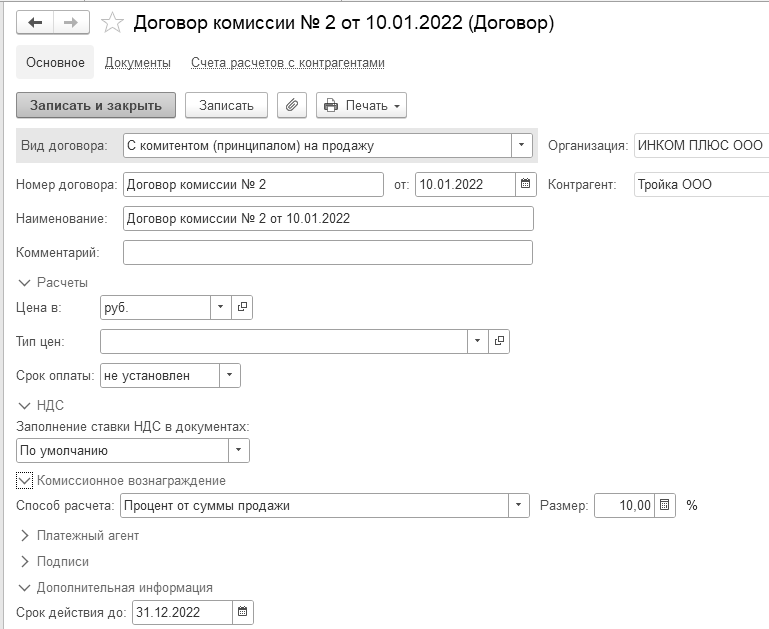Open the Печать print menu button
The width and height of the screenshot is (769, 629).
point(361,105)
